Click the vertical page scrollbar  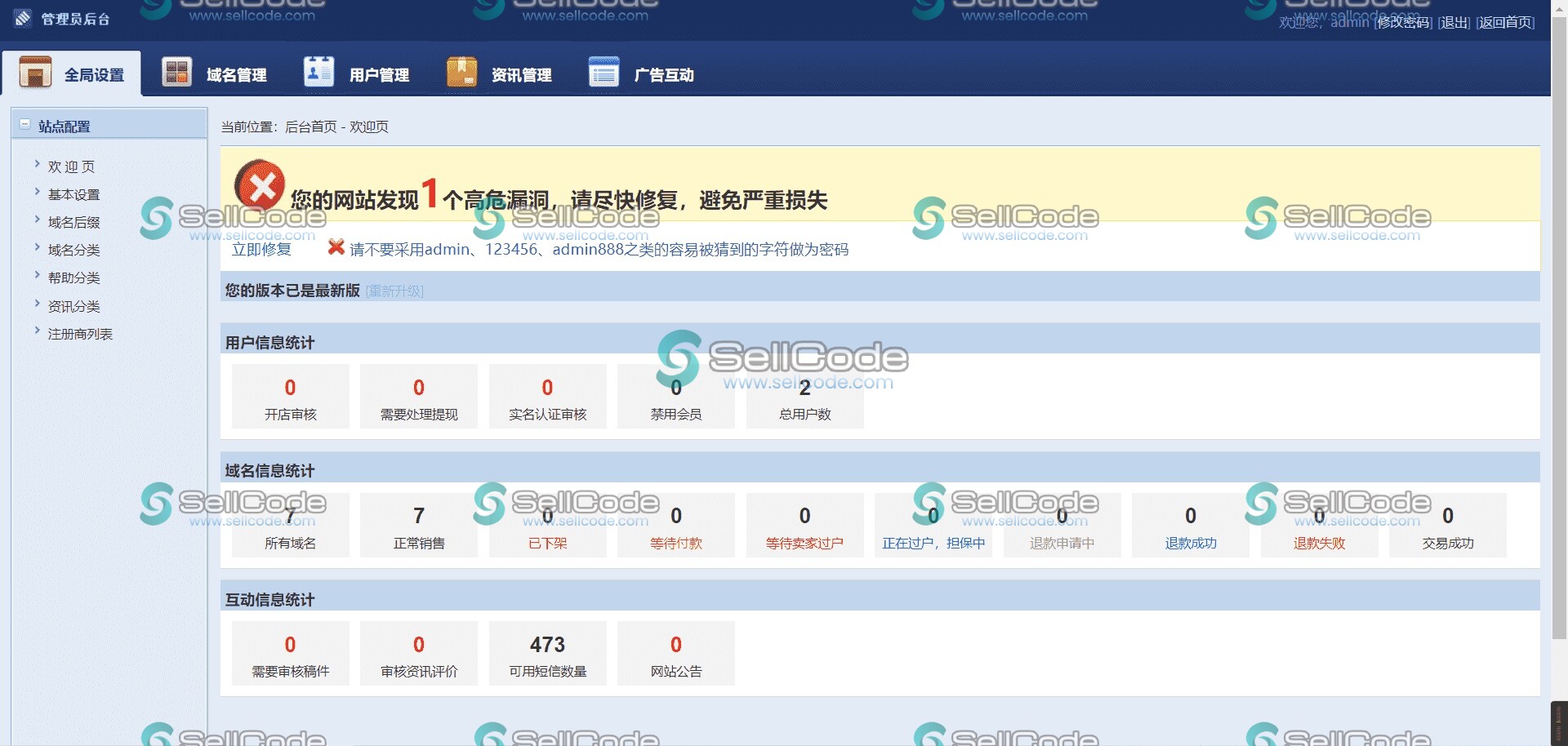(x=1559, y=326)
